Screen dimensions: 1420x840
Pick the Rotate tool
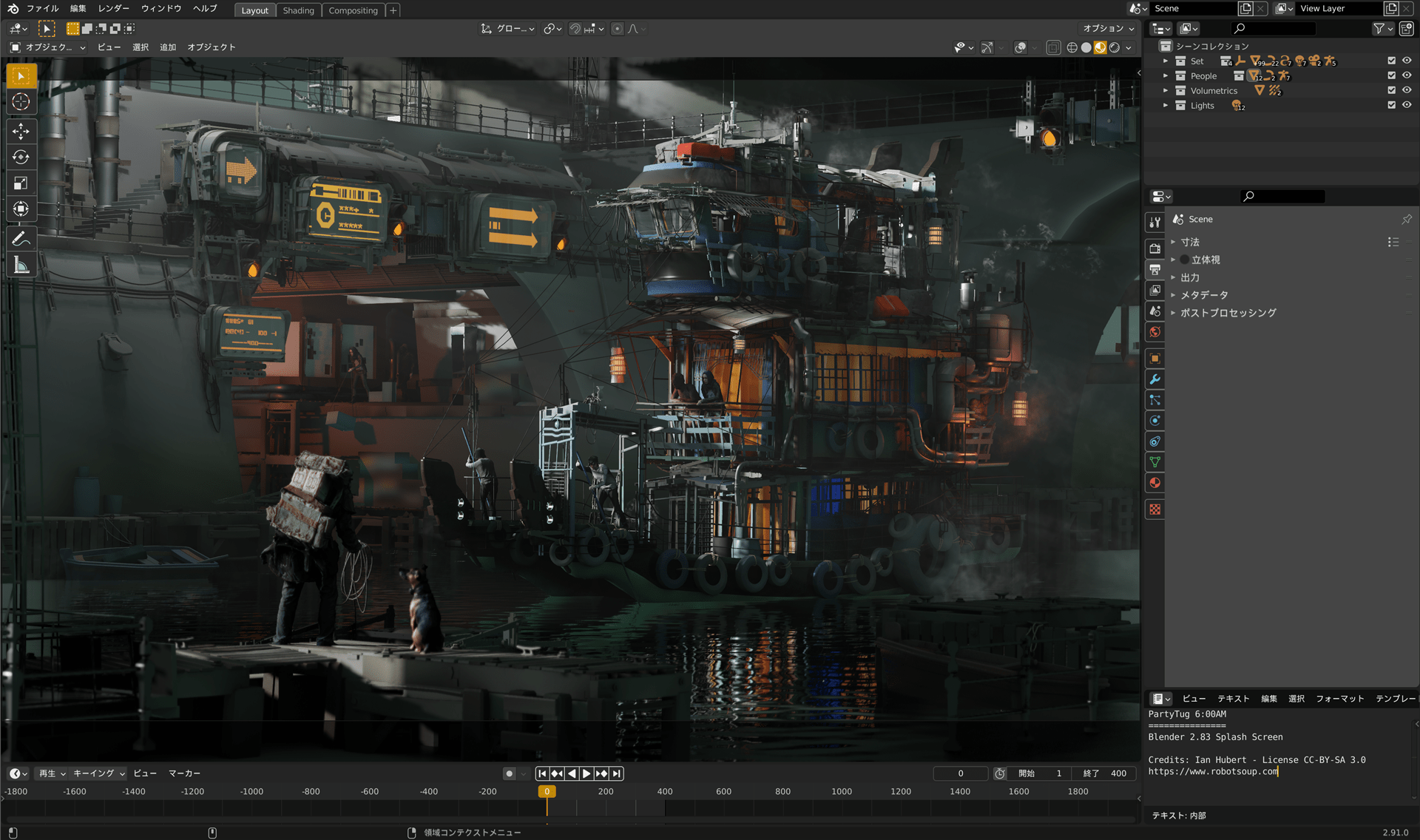point(21,157)
